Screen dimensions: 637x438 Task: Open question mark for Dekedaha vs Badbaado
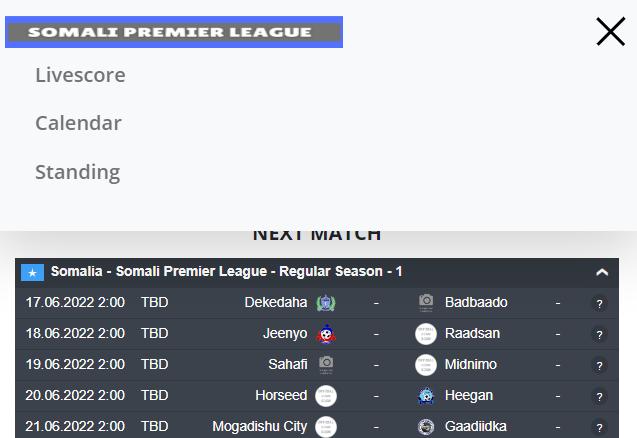(x=599, y=304)
